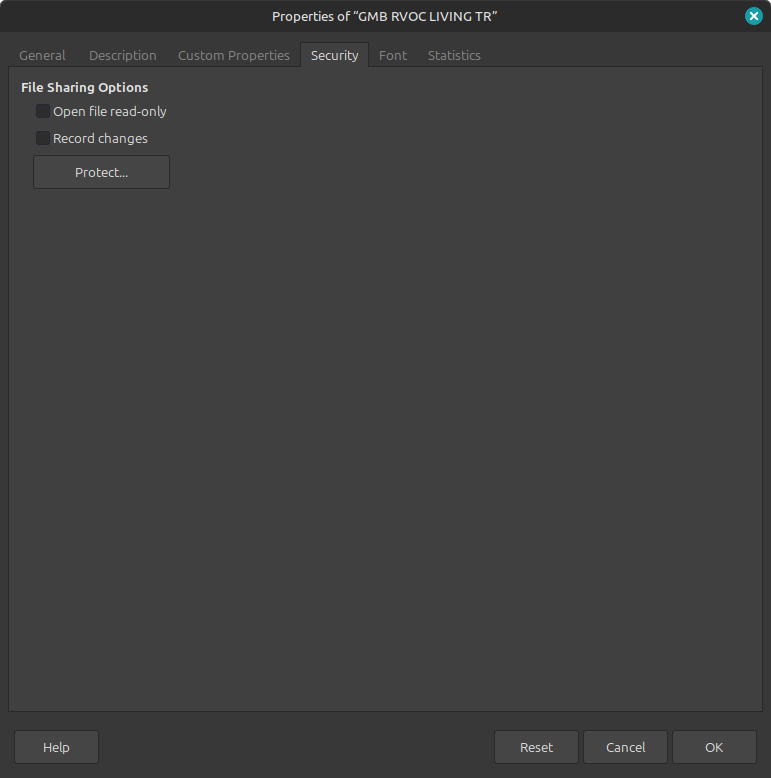Switch to the Font tab
Screen dimensions: 771x778
pyautogui.click(x=392, y=55)
